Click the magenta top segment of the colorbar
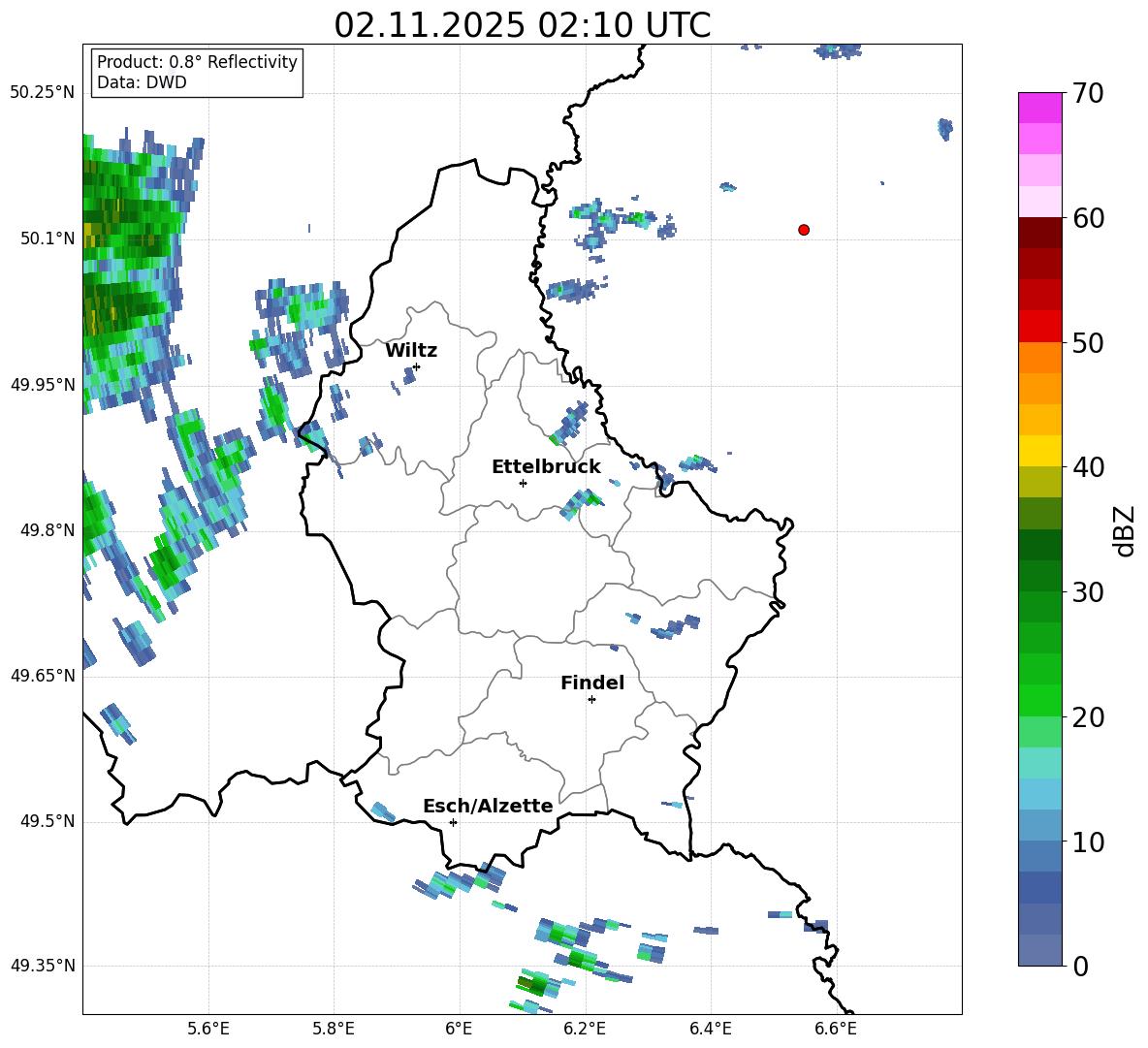Screen dimensions: 1148x1048 click(x=1039, y=108)
